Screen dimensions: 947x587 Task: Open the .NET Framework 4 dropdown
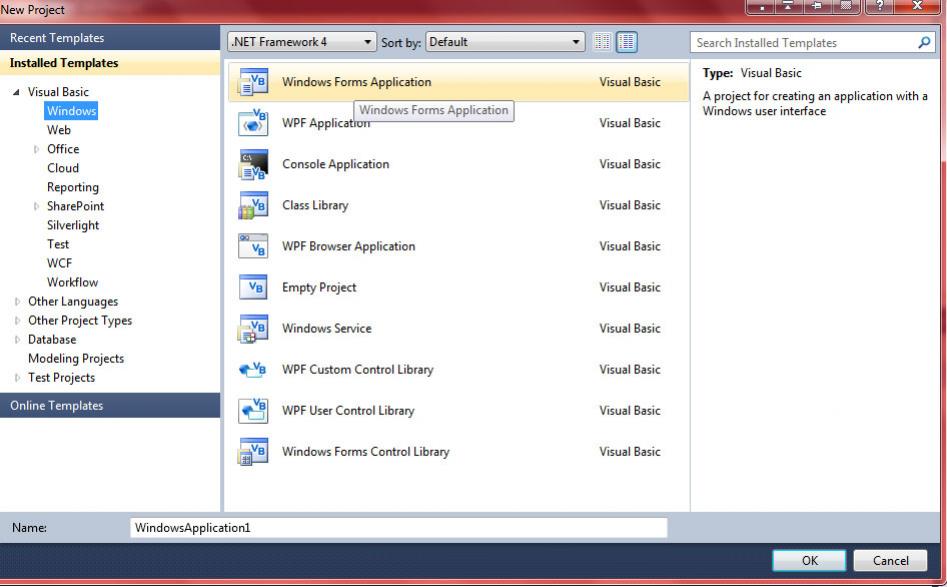click(x=302, y=42)
